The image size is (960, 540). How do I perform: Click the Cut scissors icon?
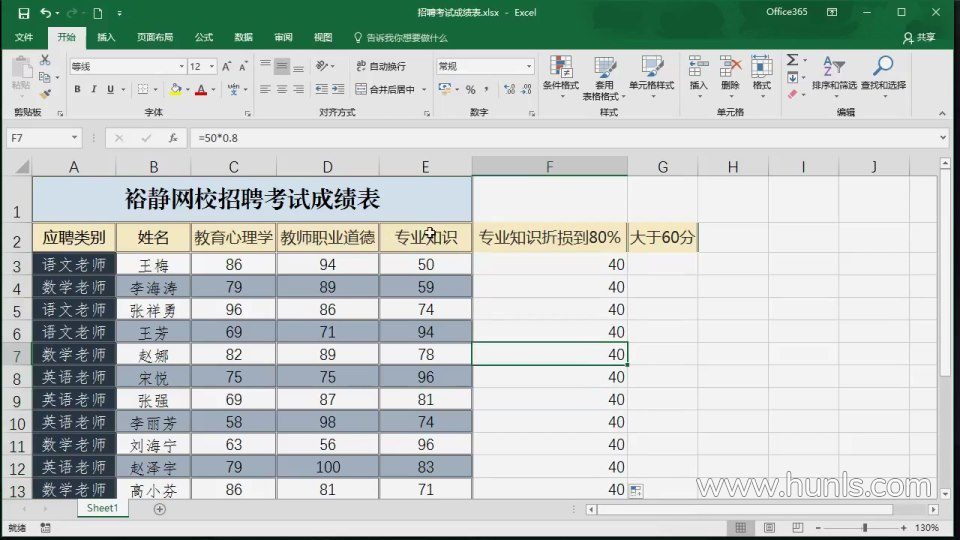point(44,62)
